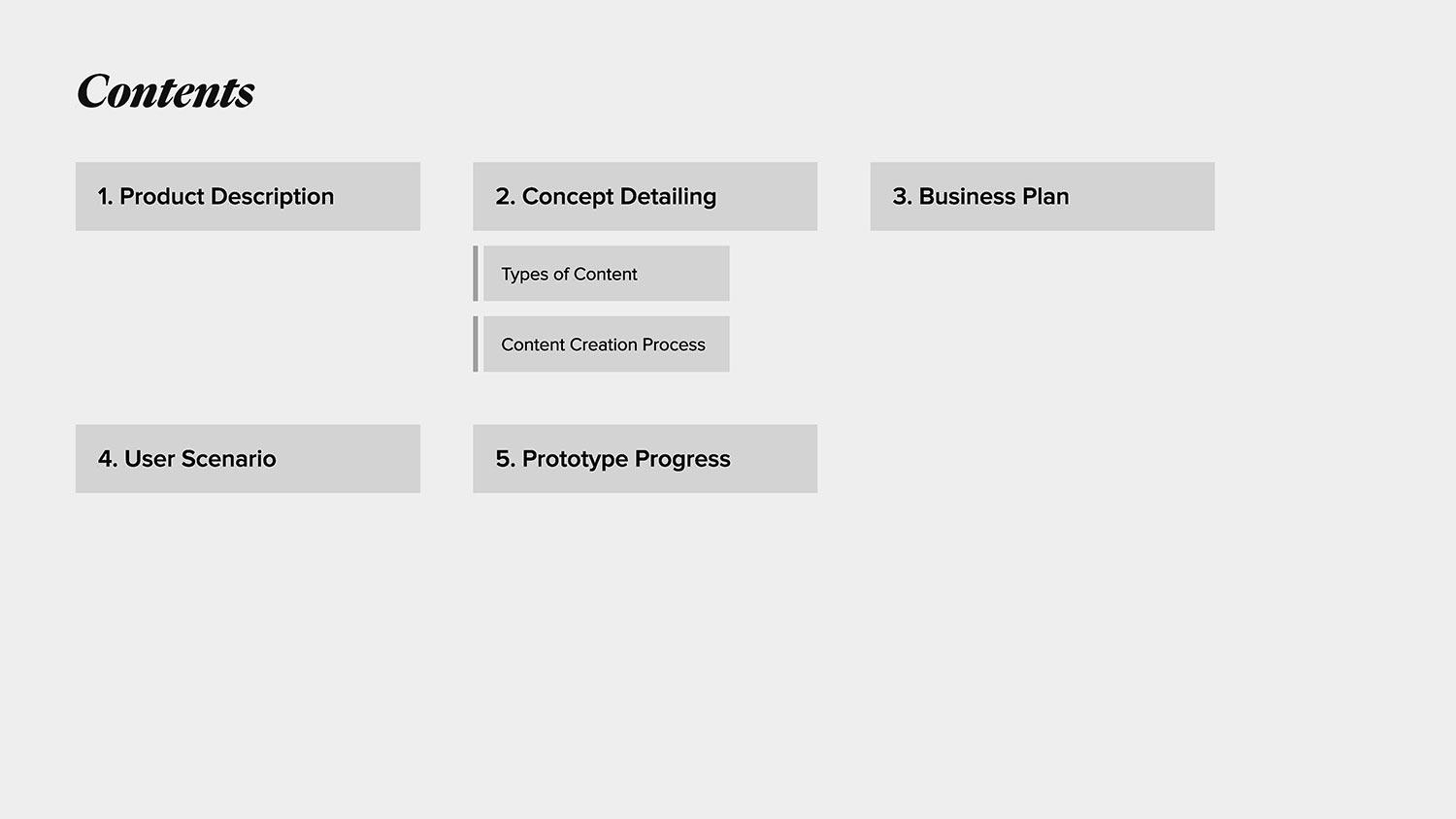Click the number 1 before Product Description
The width and height of the screenshot is (1456, 819).
(x=103, y=197)
